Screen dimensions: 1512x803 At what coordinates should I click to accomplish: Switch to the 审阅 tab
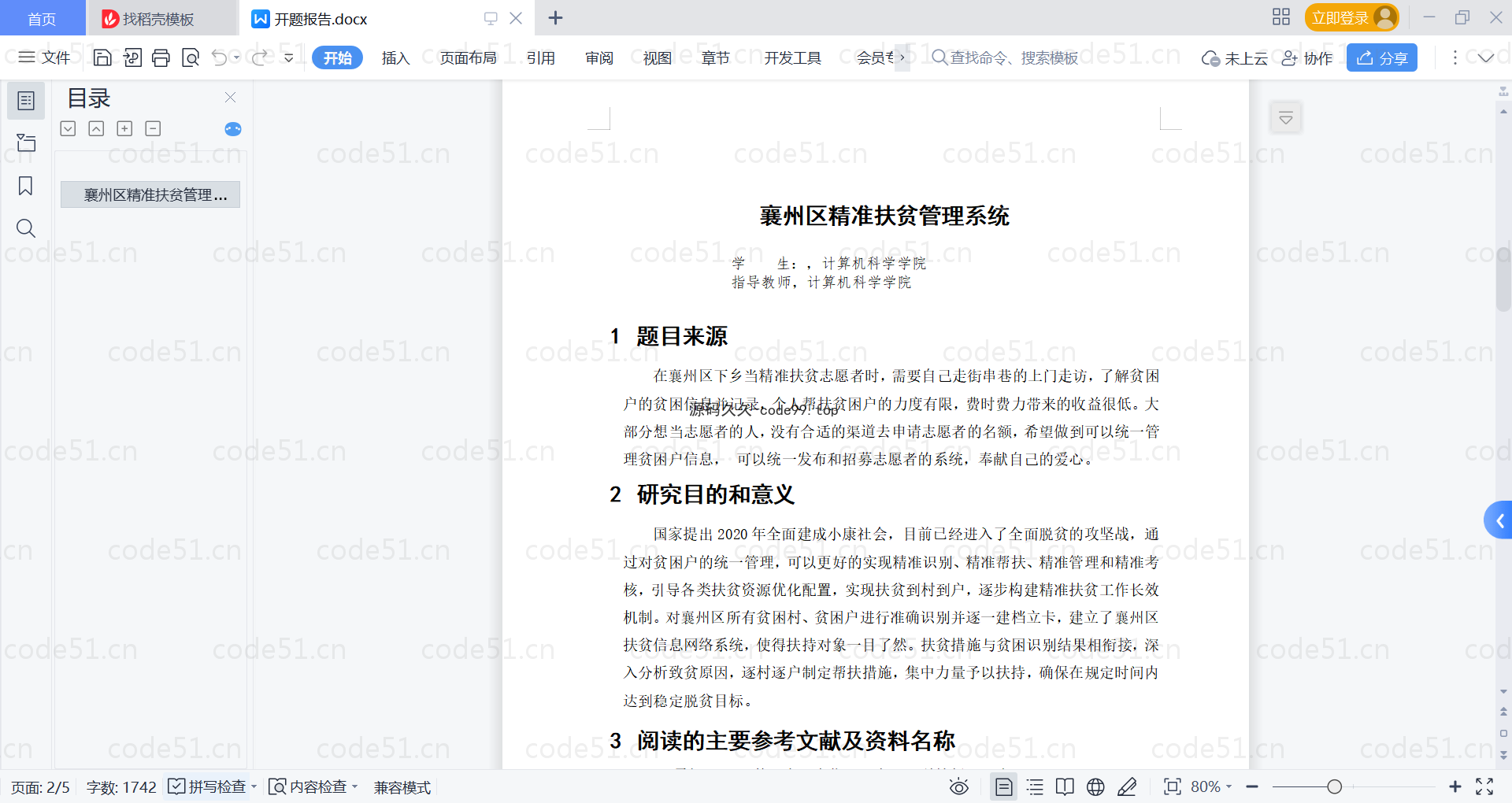pos(599,57)
